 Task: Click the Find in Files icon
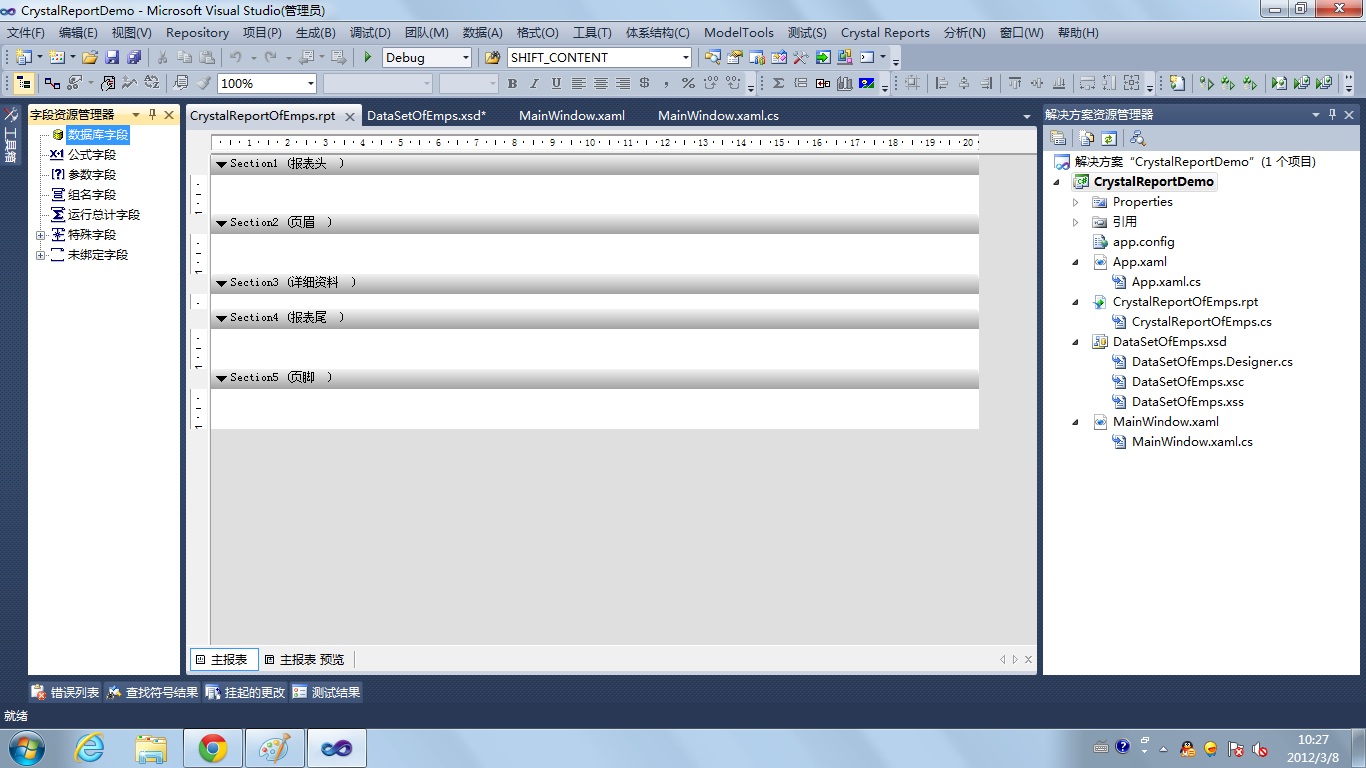(492, 57)
